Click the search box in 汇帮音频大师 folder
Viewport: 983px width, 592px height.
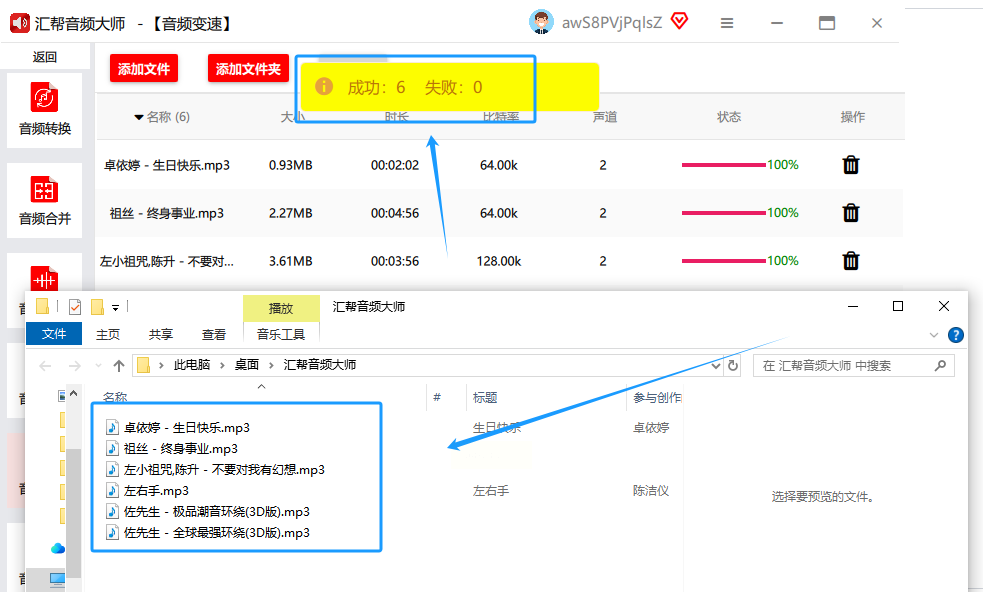(x=853, y=366)
